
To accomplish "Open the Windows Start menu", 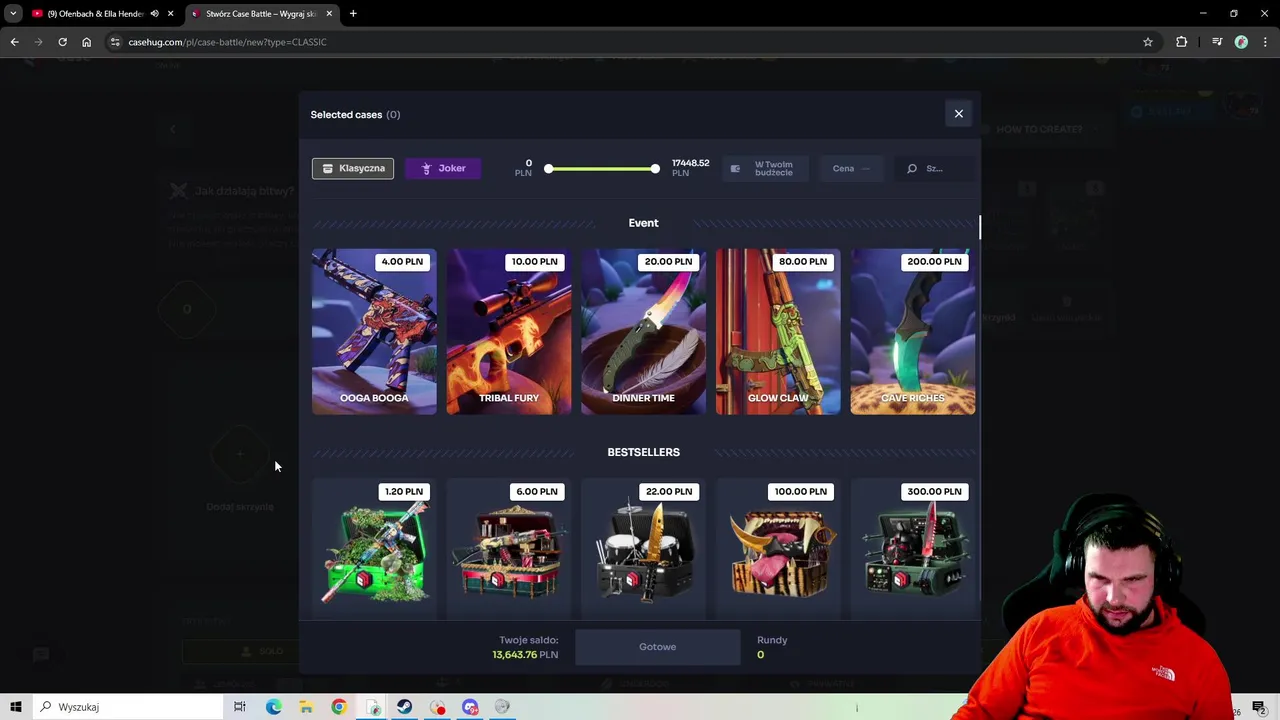I will pyautogui.click(x=16, y=707).
